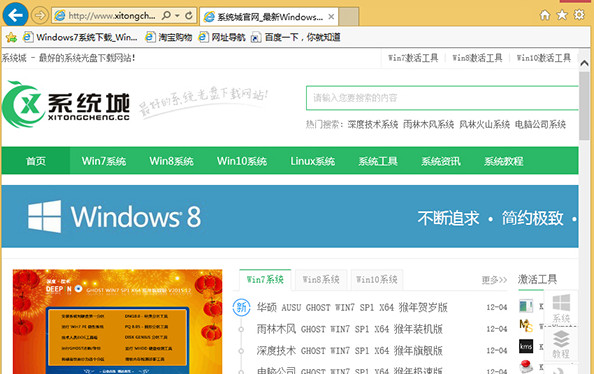Click floating sidebar 教程 layers icon

pyautogui.click(x=561, y=344)
